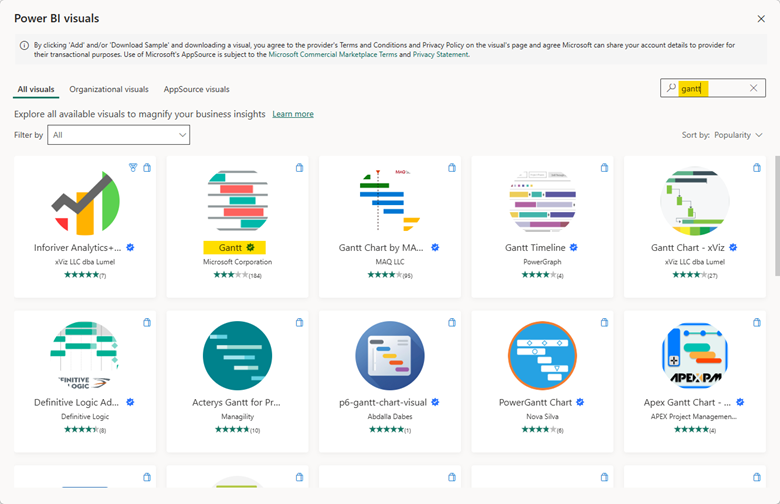This screenshot has height=504, width=780.
Task: Click the purchase bag icon on Gantt Microsoft card
Action: tap(299, 168)
